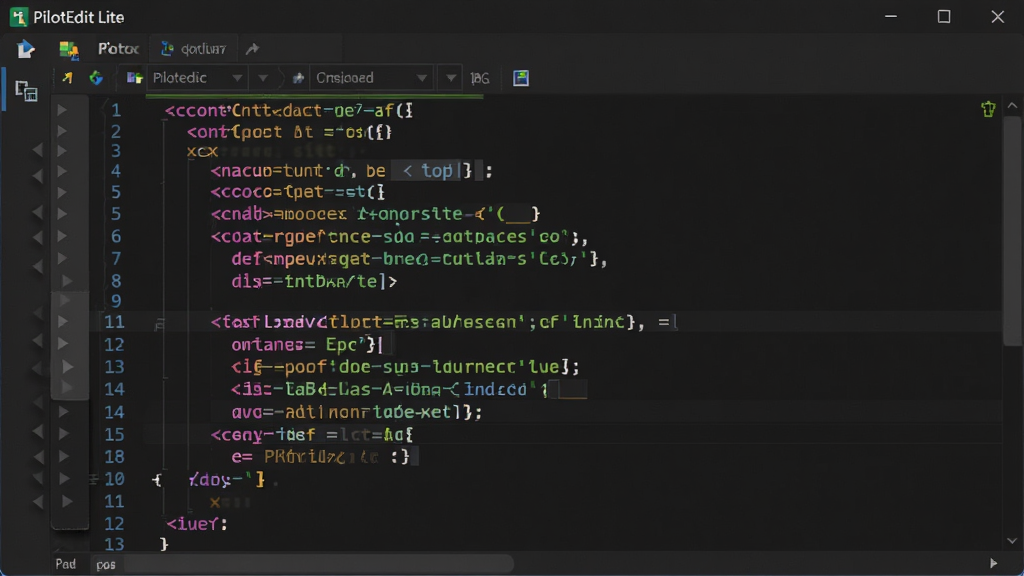The height and width of the screenshot is (576, 1024).
Task: Switch to the Potox tab
Action: pos(118,49)
